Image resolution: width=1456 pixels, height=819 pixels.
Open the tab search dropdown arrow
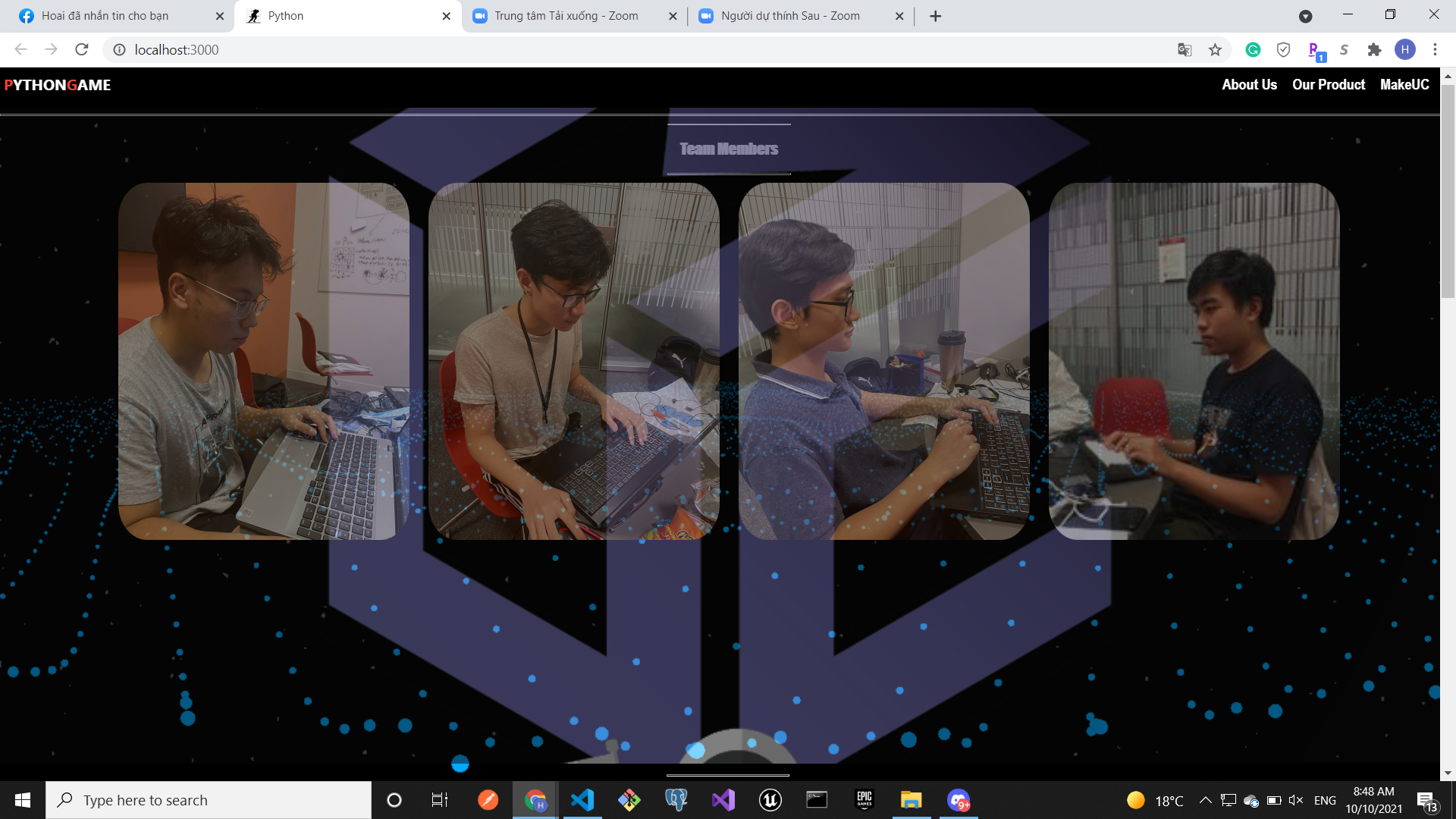tap(1305, 16)
